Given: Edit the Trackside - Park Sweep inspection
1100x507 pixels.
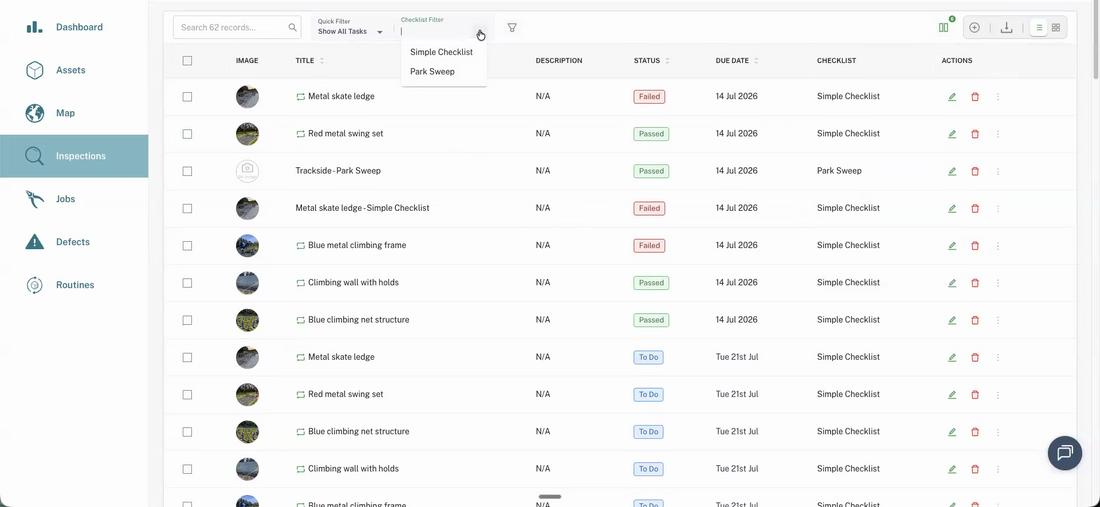Looking at the screenshot, I should pyautogui.click(x=952, y=171).
